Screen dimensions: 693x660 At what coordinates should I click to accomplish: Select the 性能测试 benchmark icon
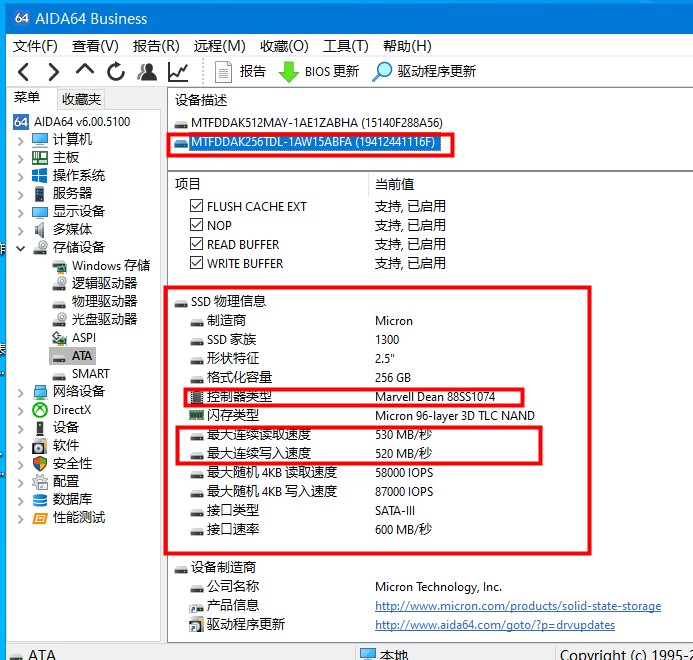[x=40, y=518]
